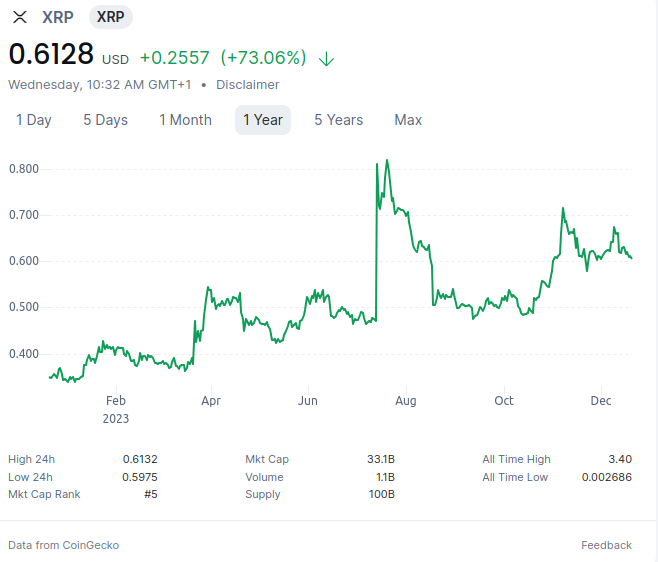
Task: Click the Feb x-axis label
Action: coord(116,401)
